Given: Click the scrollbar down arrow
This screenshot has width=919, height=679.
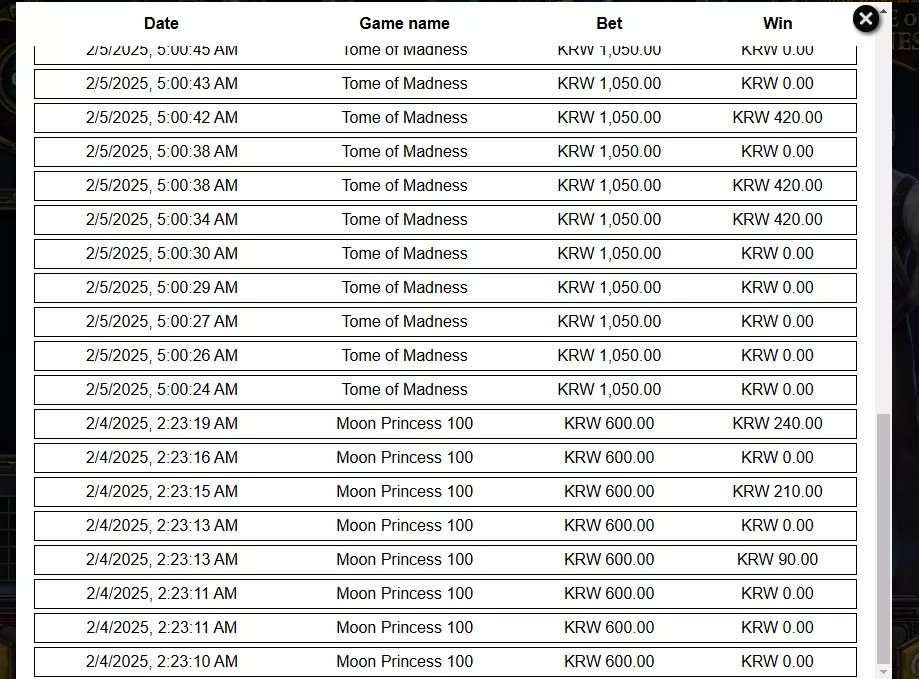Looking at the screenshot, I should pos(883,671).
